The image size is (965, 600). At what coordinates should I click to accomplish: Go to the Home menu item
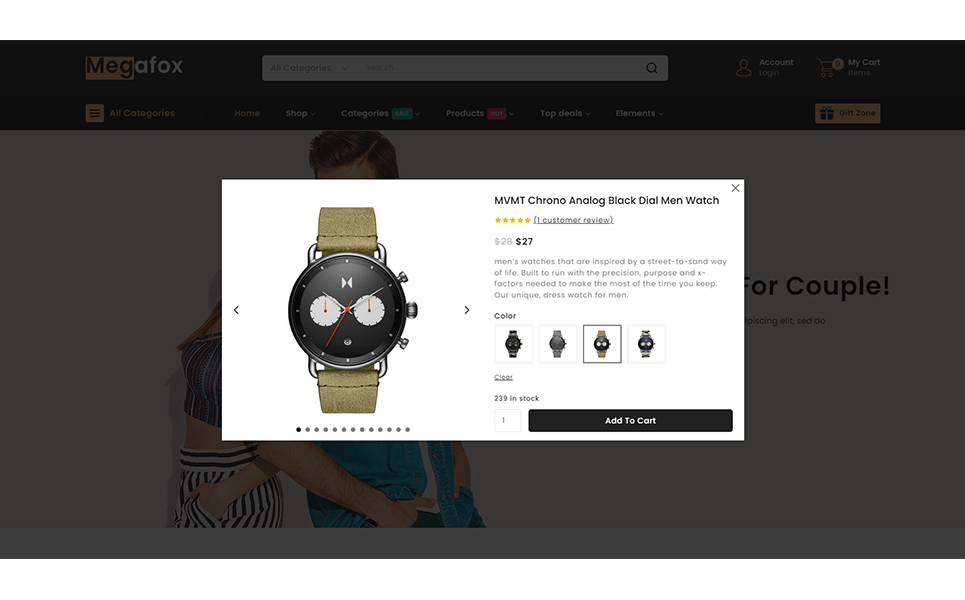(x=247, y=113)
